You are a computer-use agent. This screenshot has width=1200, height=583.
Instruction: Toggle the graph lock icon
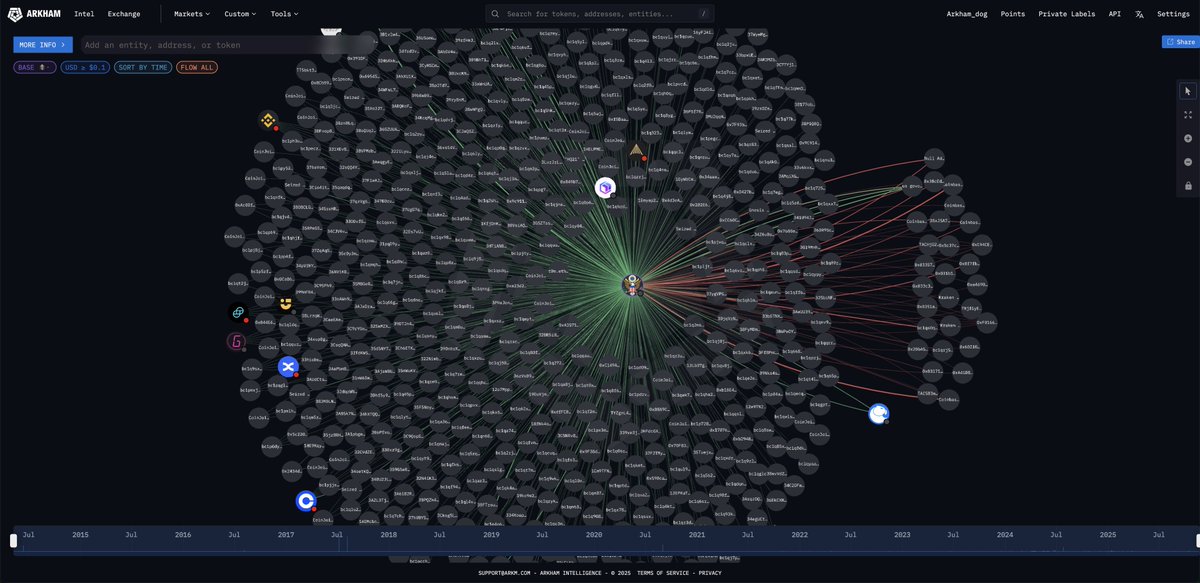[1188, 186]
